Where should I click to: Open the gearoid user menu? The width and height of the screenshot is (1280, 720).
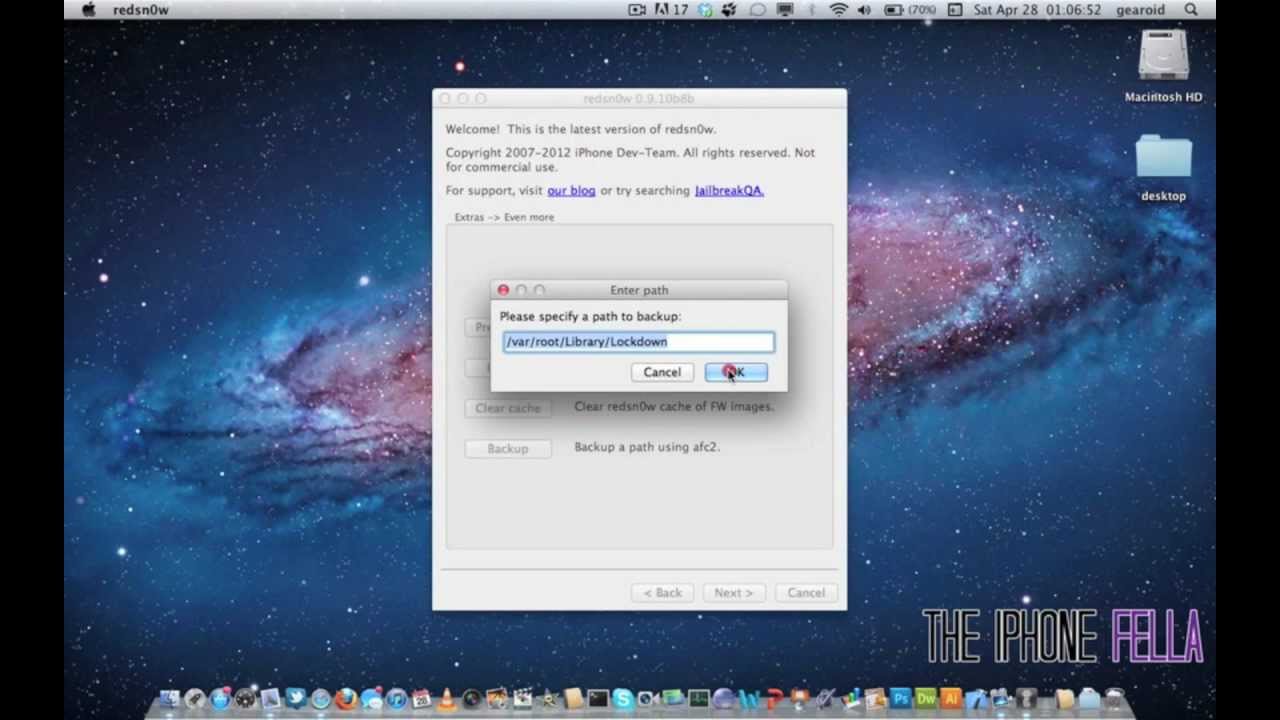tap(1141, 9)
